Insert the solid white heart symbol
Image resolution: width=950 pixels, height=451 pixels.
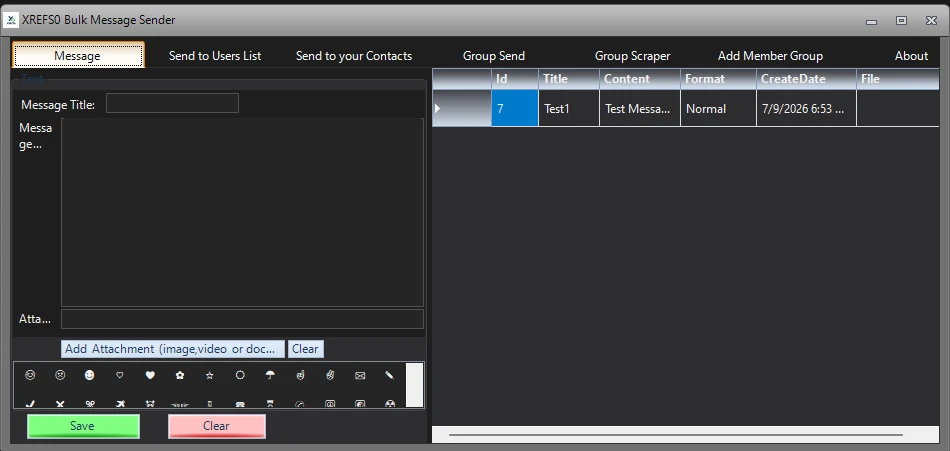150,375
